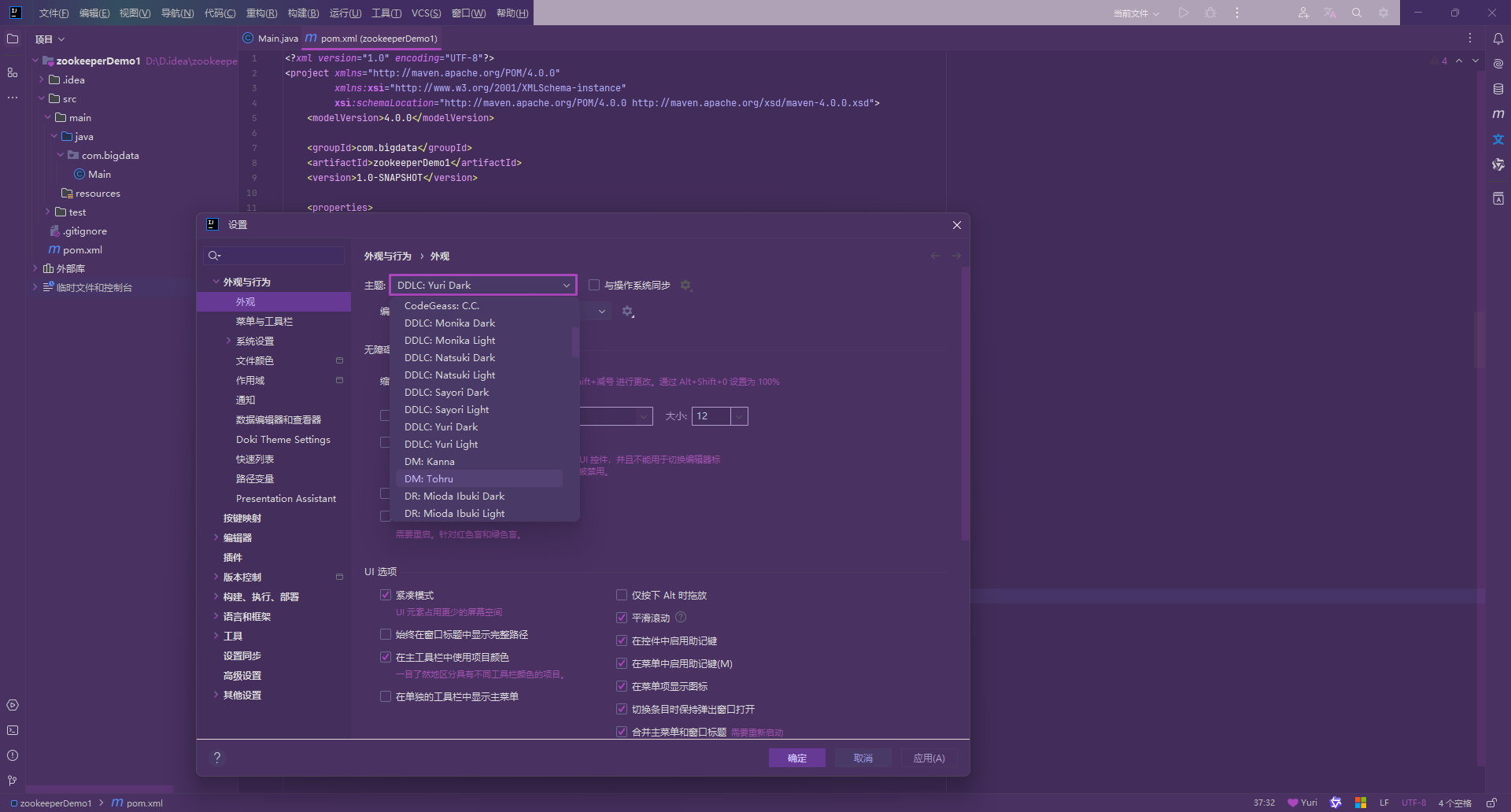Viewport: 1511px width, 812px height.
Task: Open the Services tool window icon
Action: pos(13,705)
